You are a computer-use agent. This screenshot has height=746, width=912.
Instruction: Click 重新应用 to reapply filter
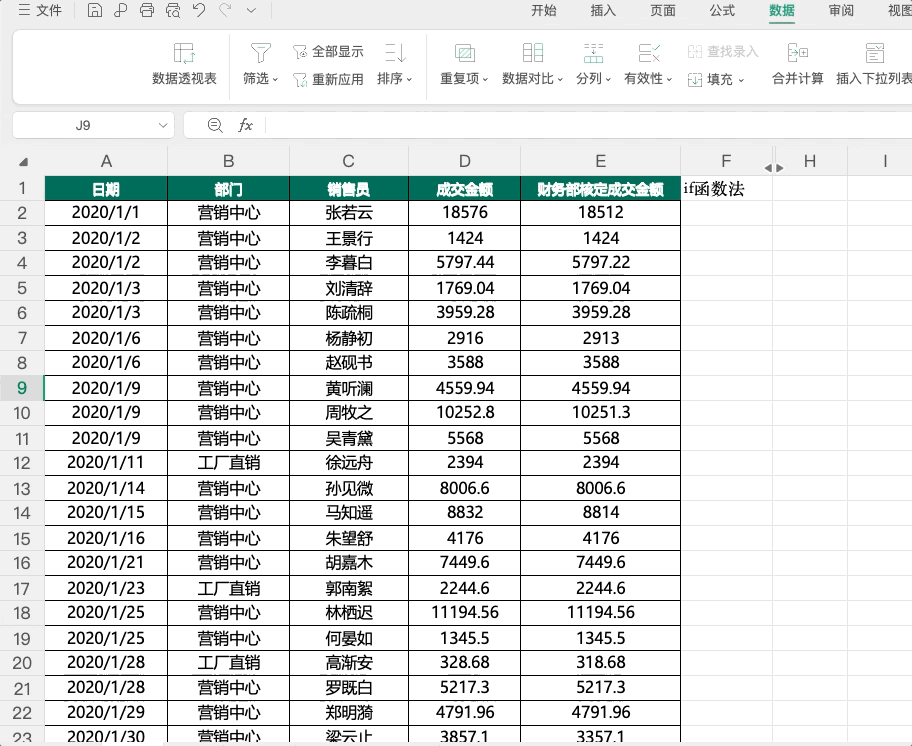pyautogui.click(x=328, y=79)
